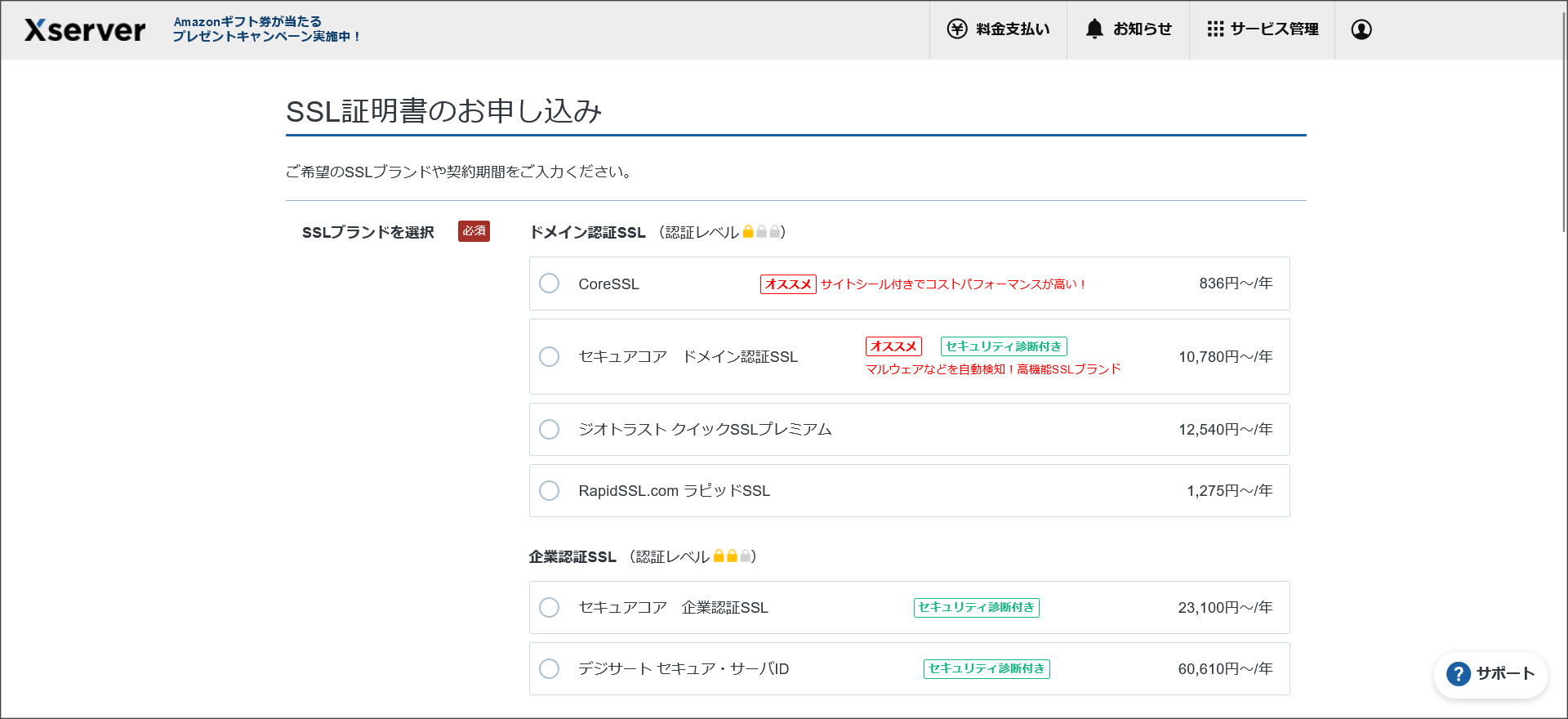The height and width of the screenshot is (719, 1568).
Task: Click the サポート help button
Action: click(x=1490, y=674)
